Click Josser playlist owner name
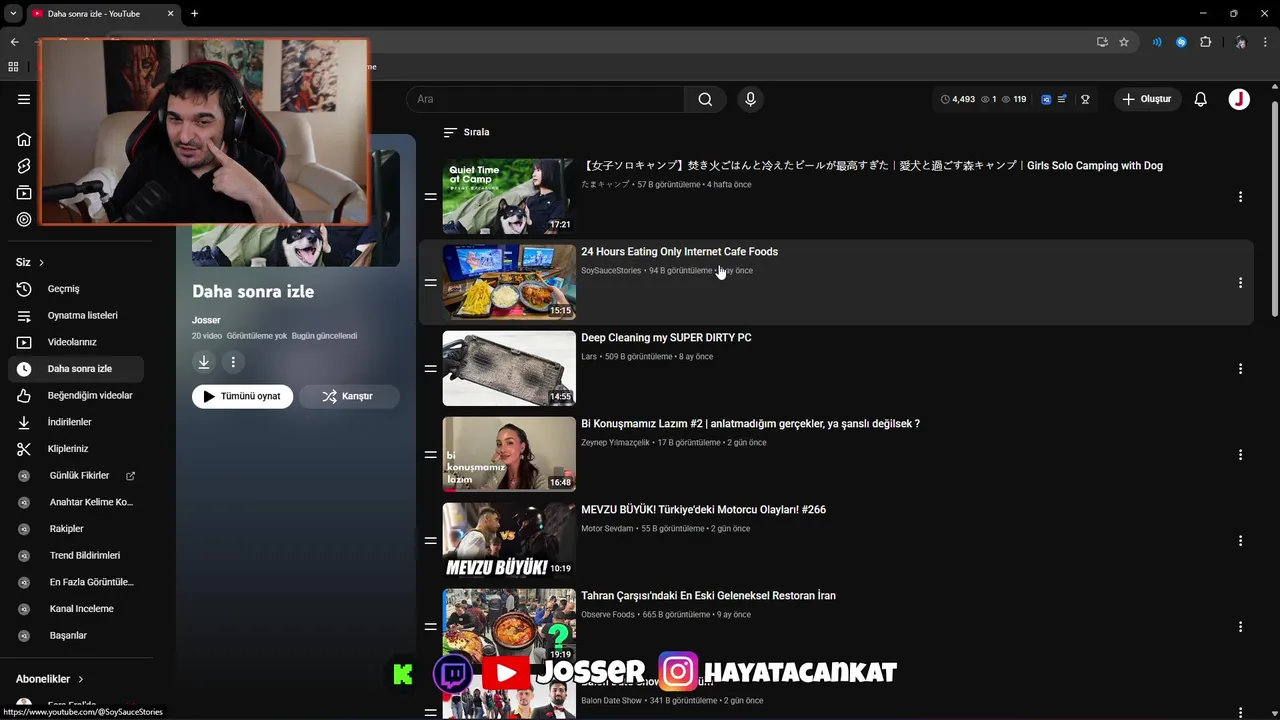The image size is (1280, 720). coord(206,320)
